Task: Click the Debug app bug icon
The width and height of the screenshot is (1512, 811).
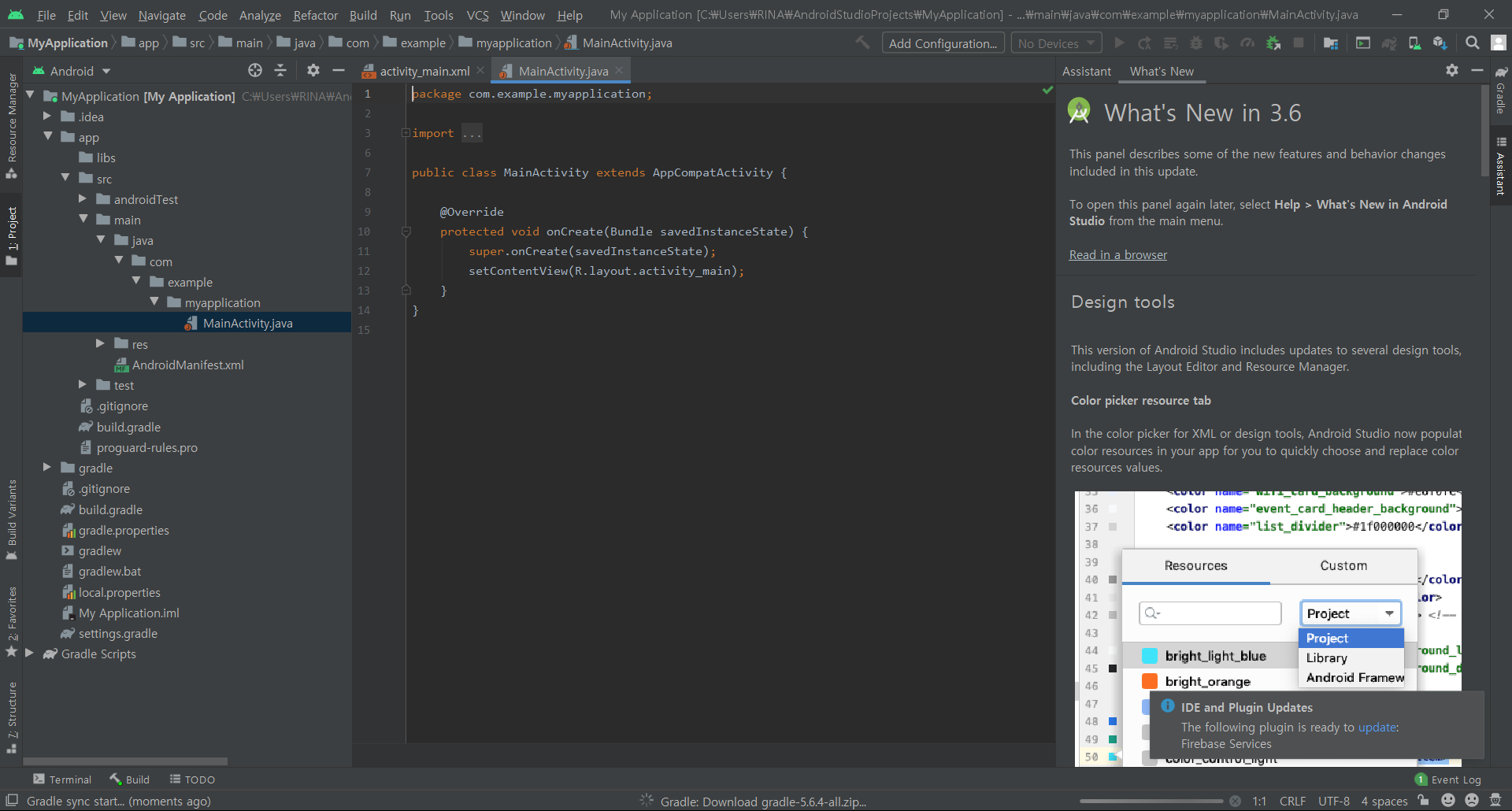Action: pyautogui.click(x=1196, y=43)
